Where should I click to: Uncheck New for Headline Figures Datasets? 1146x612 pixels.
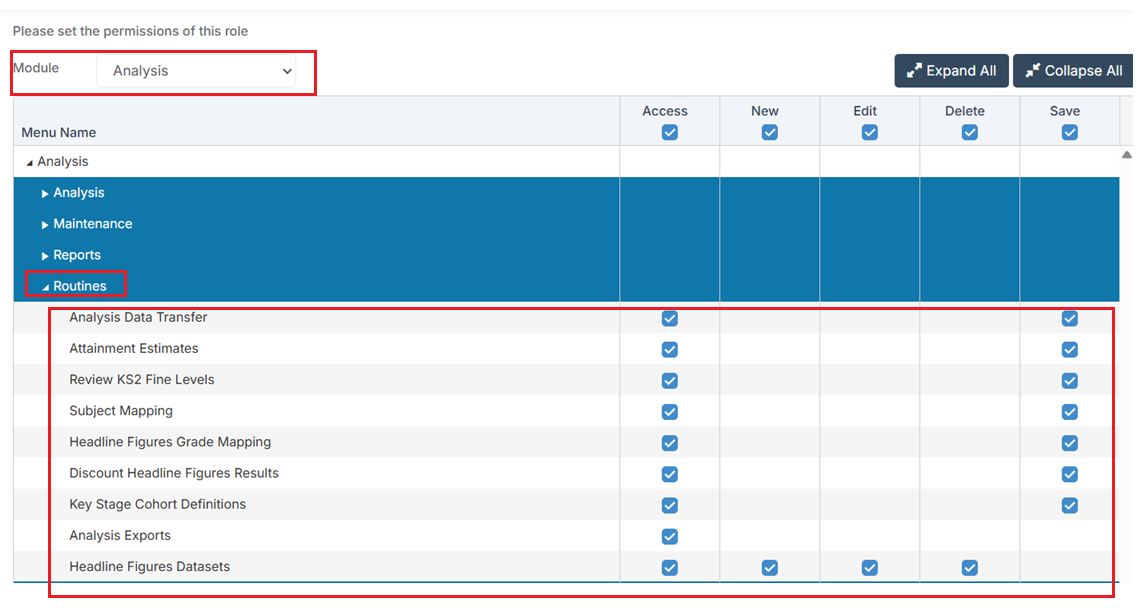click(770, 567)
